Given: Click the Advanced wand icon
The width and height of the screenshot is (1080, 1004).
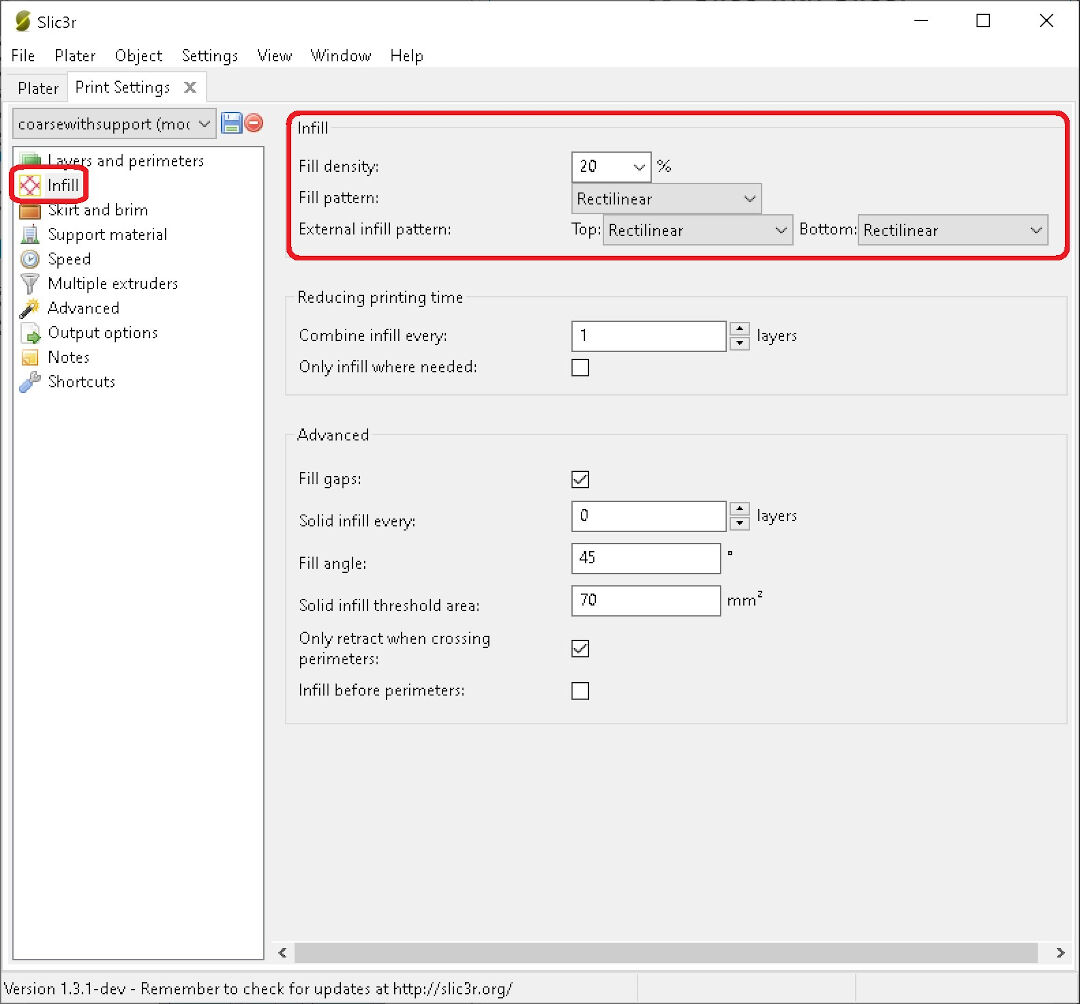Looking at the screenshot, I should pos(30,308).
